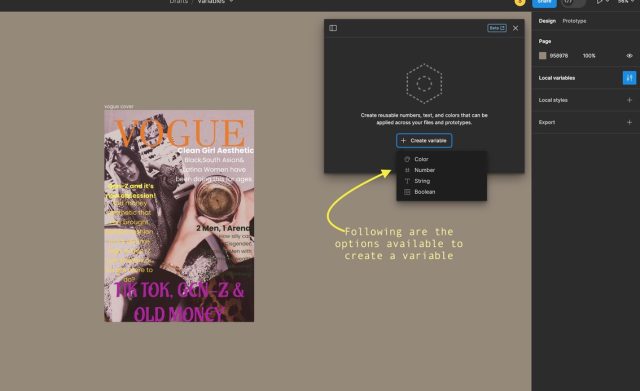Close the variables panel

point(516,28)
